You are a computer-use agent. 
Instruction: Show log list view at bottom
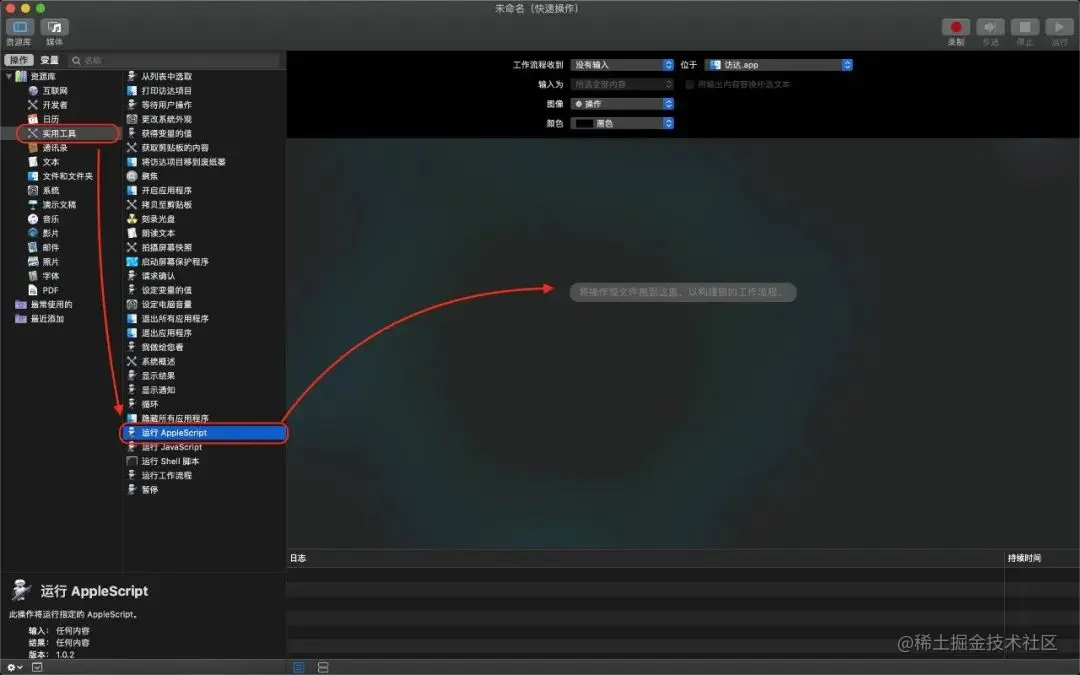tap(299, 667)
